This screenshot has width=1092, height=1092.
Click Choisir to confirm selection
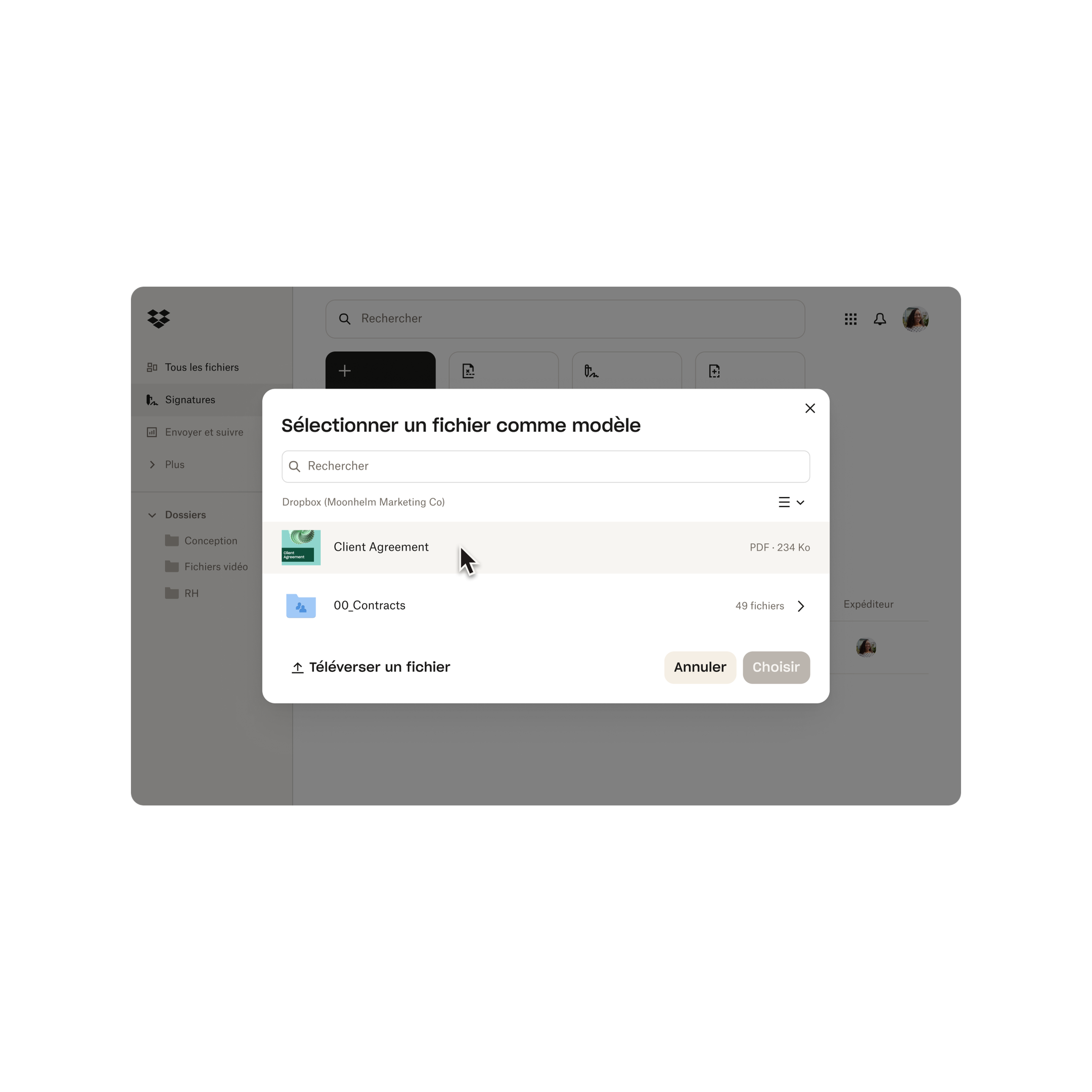coord(776,667)
